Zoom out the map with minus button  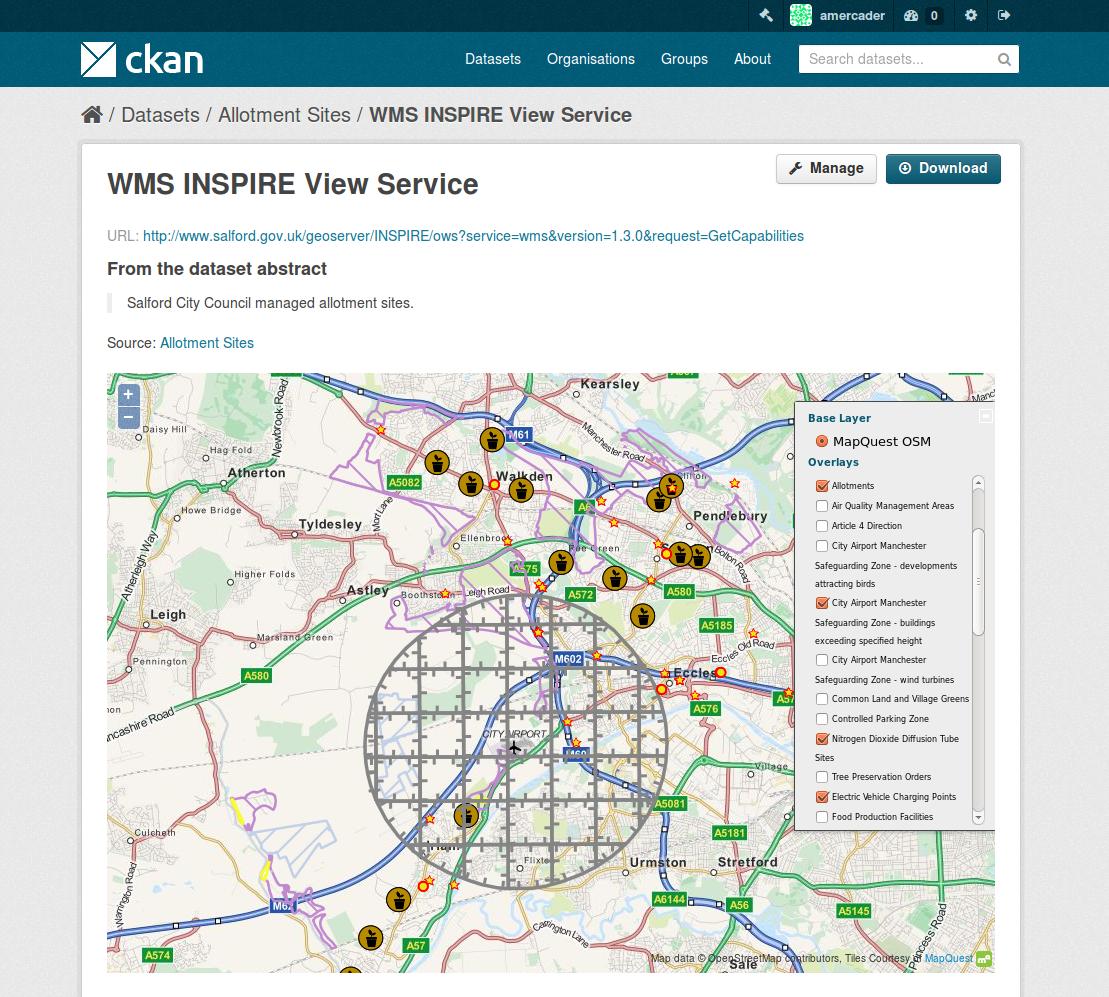pos(128,417)
